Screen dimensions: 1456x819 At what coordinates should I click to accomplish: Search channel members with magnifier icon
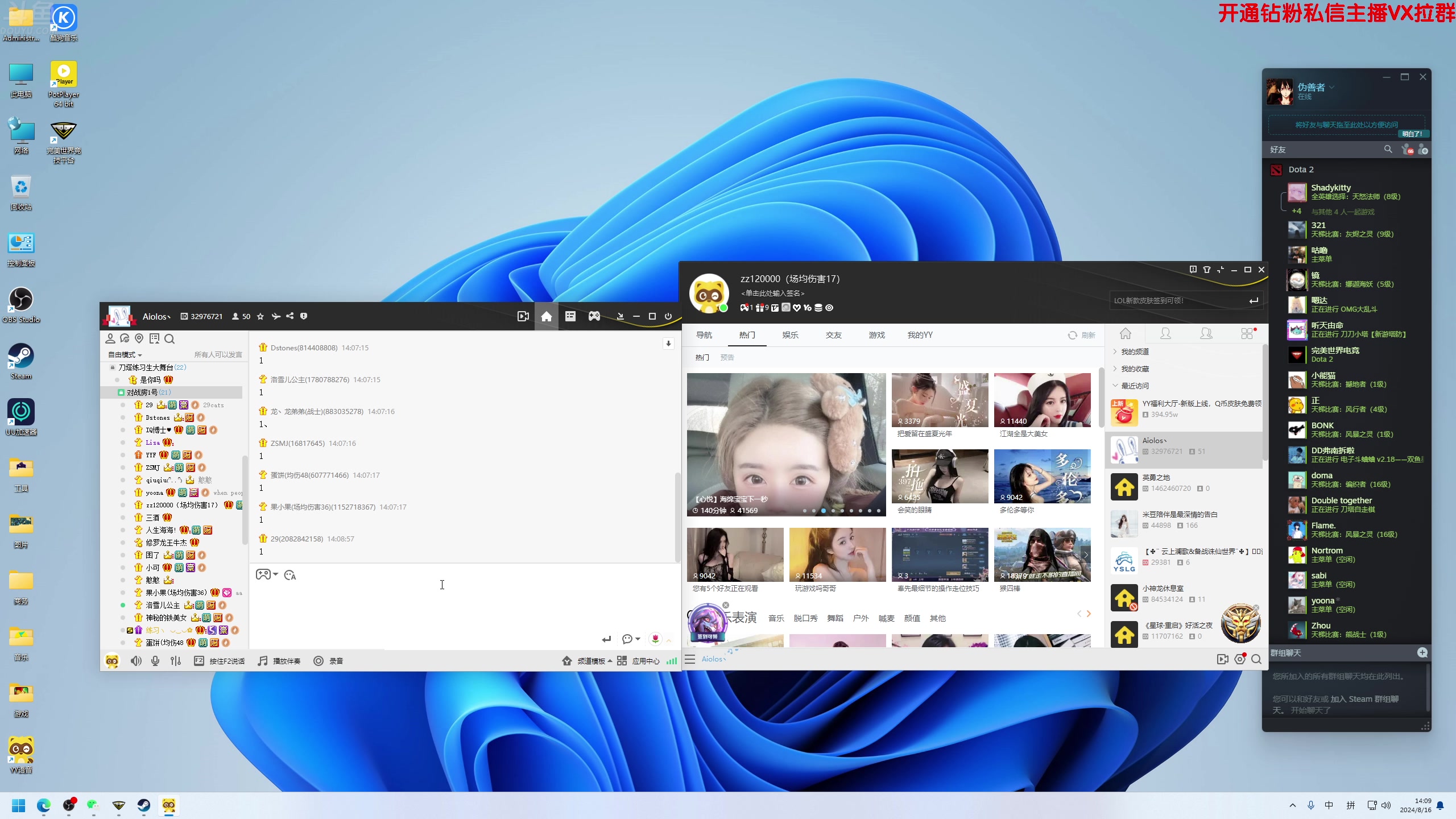169,339
